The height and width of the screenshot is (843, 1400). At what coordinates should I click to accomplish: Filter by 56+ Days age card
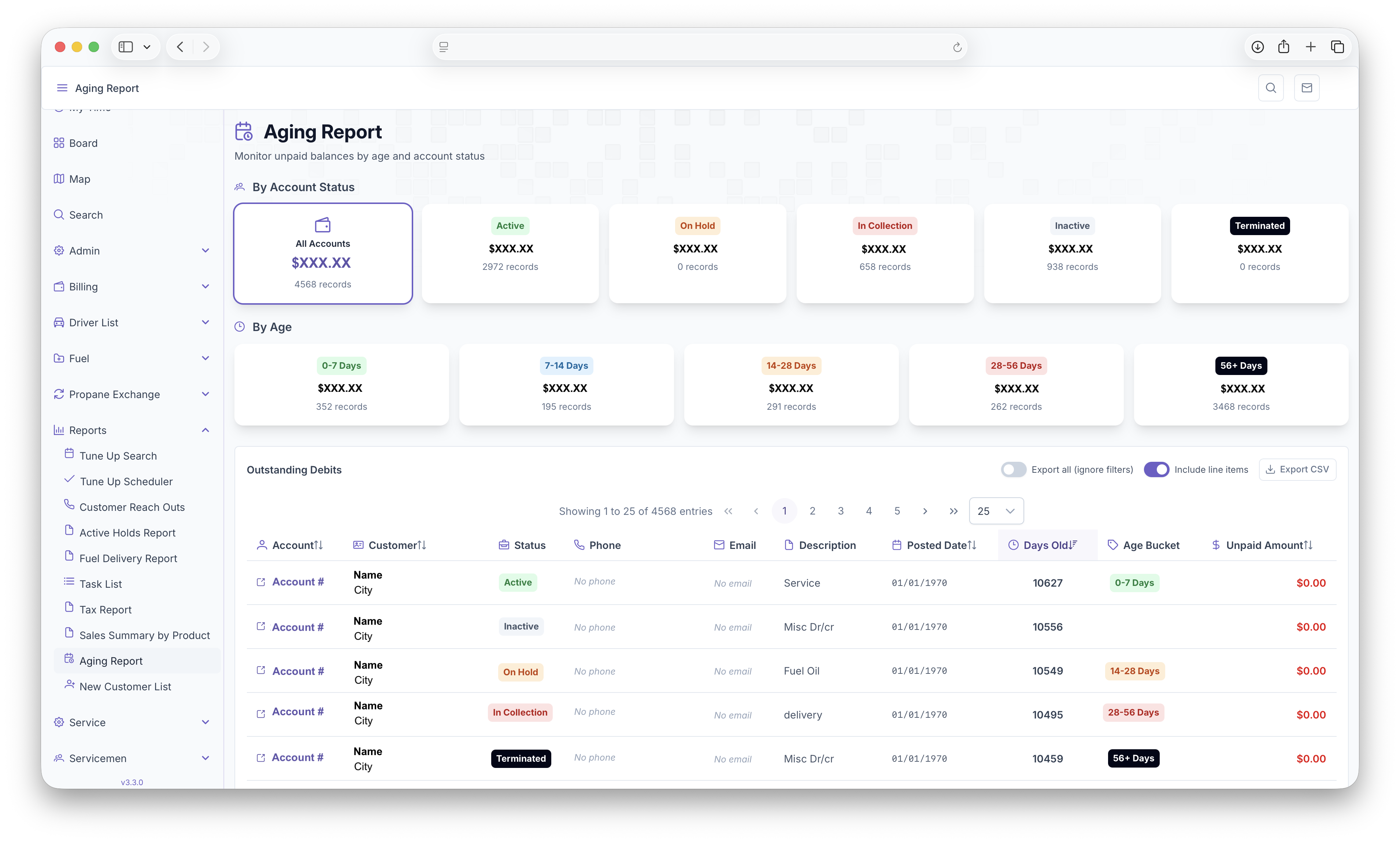point(1240,385)
